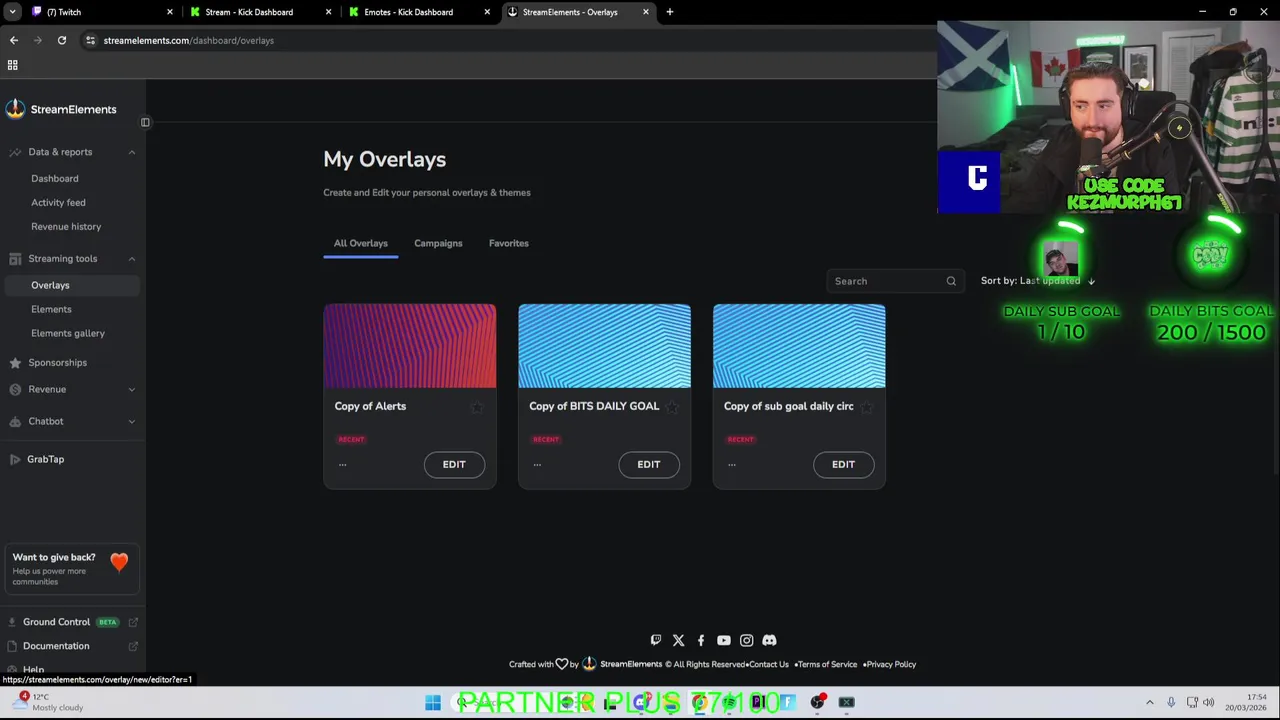
Task: Expand the Chatbot sidebar section
Action: tap(131, 422)
